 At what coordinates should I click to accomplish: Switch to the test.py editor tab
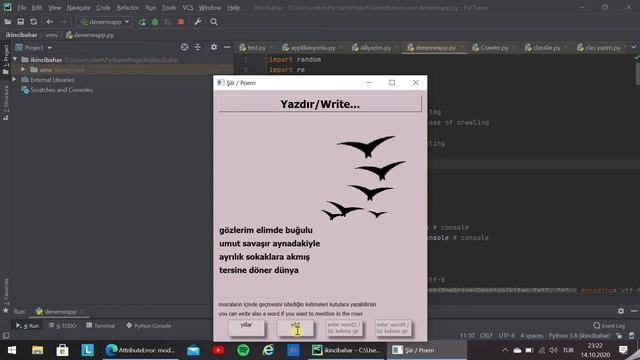click(256, 48)
